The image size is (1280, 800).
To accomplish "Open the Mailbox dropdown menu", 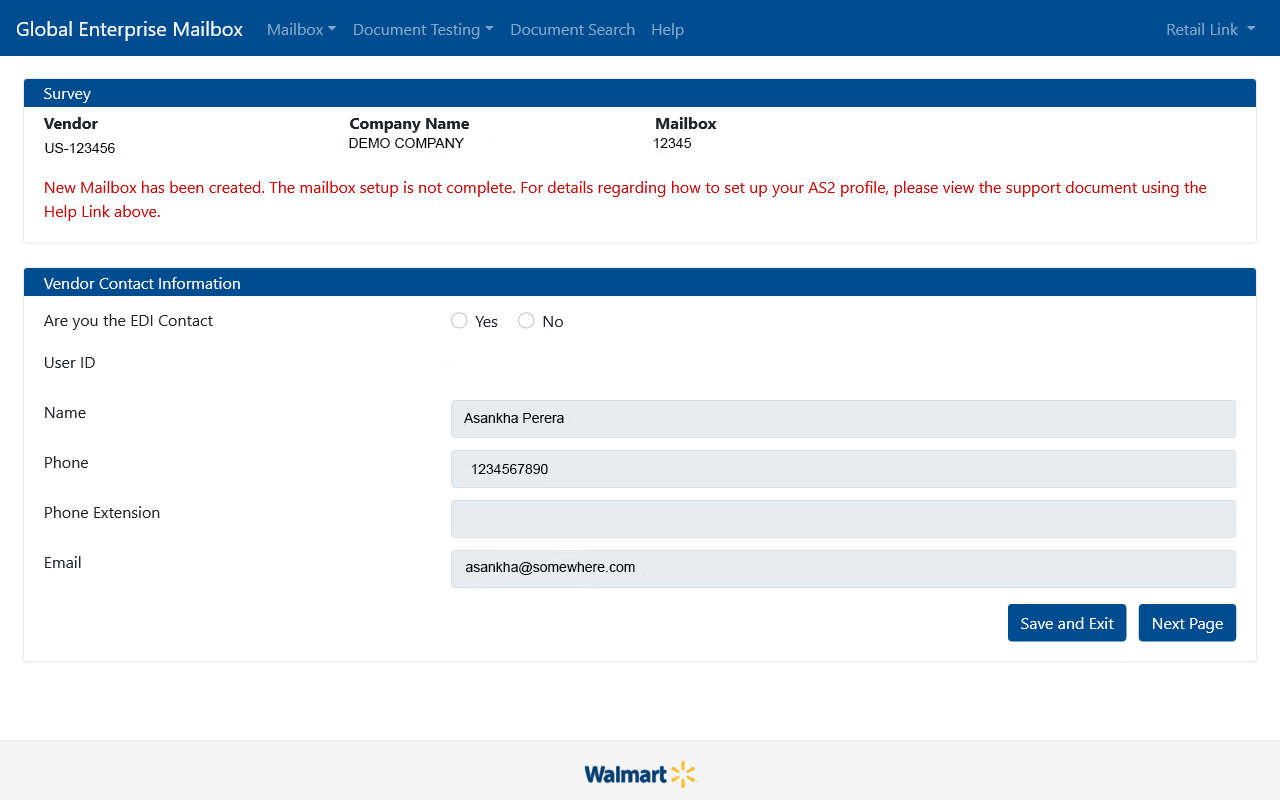I will [301, 29].
